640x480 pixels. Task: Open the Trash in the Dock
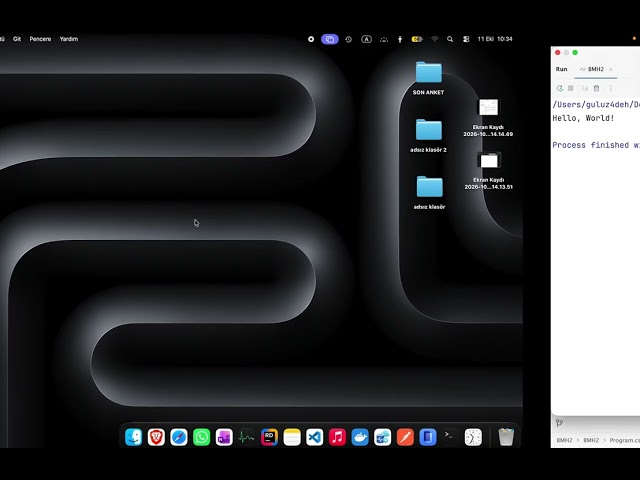[506, 437]
